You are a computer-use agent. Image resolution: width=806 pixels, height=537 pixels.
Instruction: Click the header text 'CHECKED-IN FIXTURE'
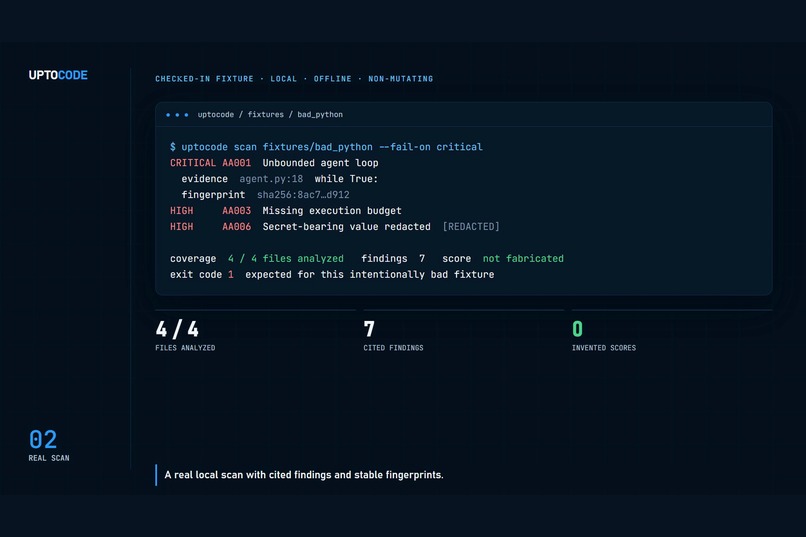pos(204,79)
